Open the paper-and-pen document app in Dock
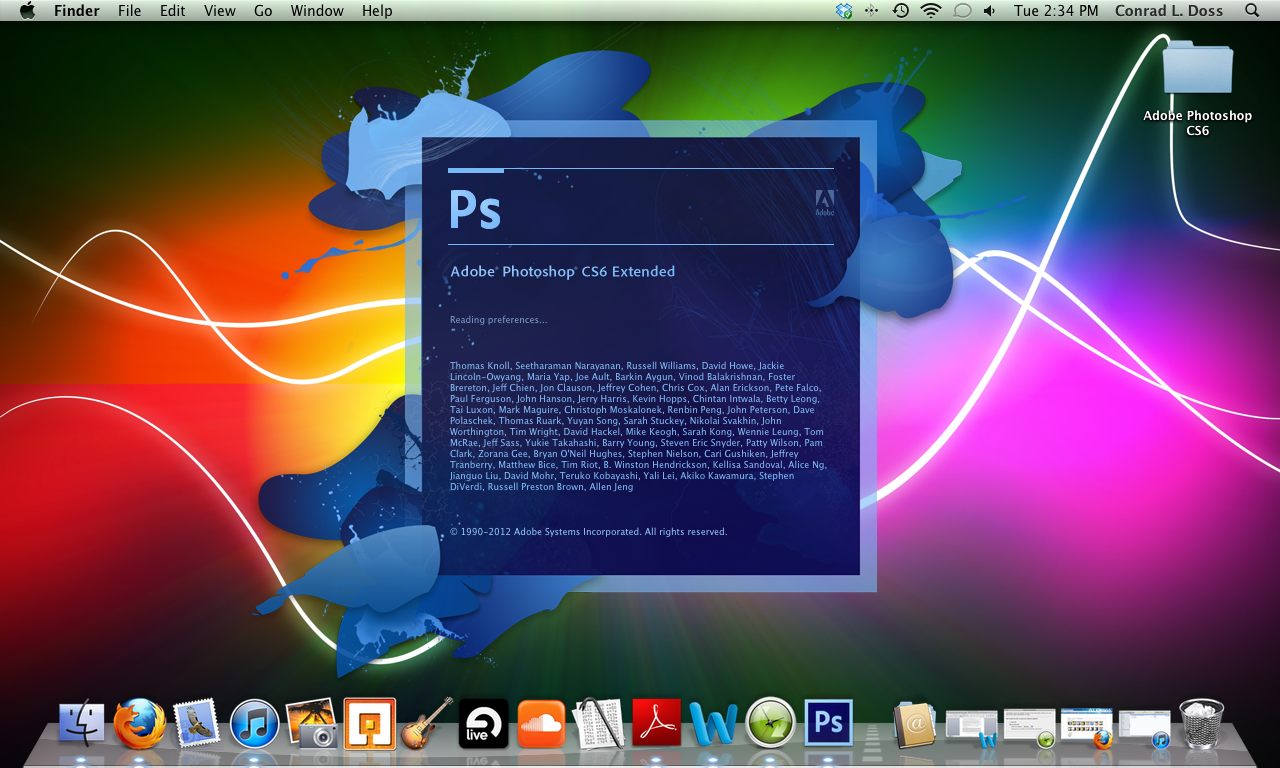This screenshot has height=768, width=1280. pyautogui.click(x=598, y=723)
